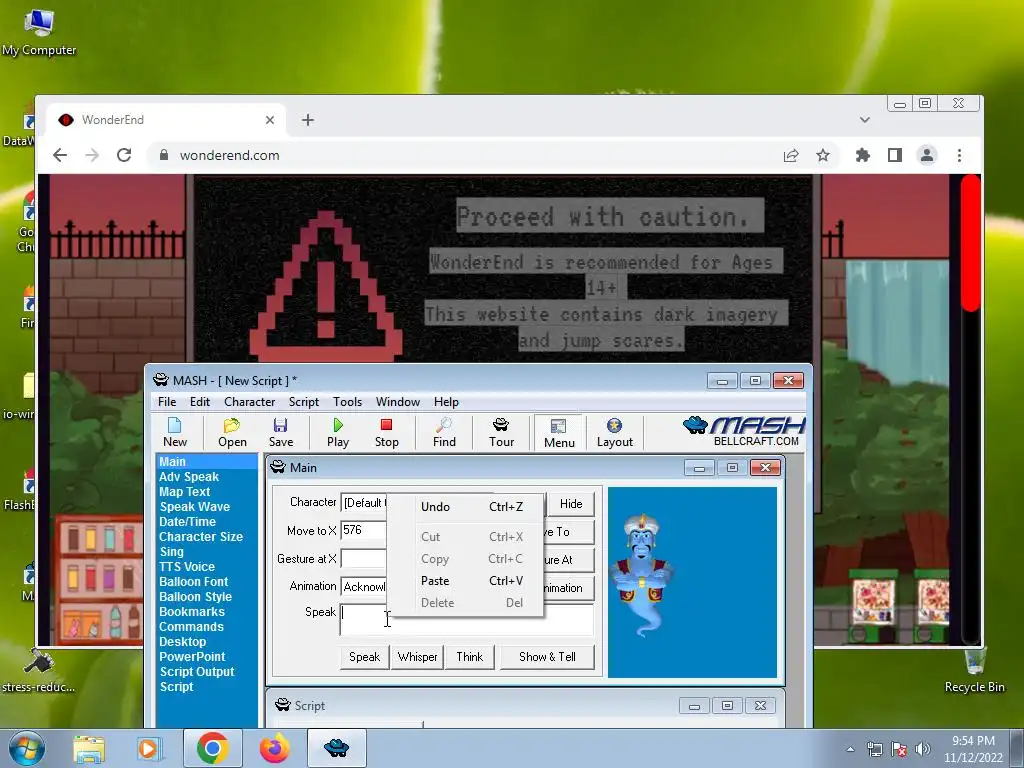Viewport: 1024px width, 768px height.
Task: Create a new script with MASH New
Action: pyautogui.click(x=174, y=432)
